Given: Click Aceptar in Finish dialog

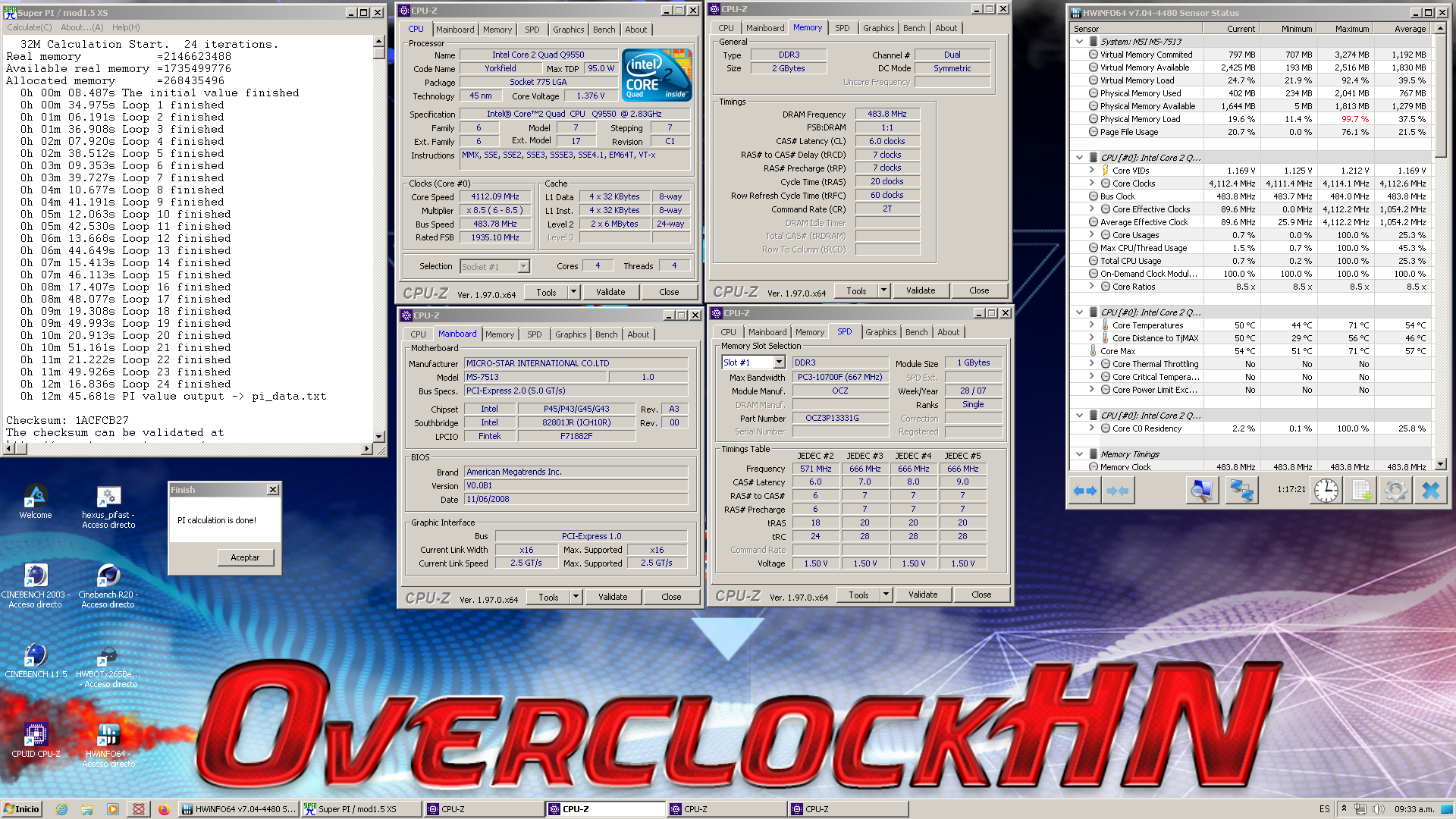Looking at the screenshot, I should pos(245,557).
